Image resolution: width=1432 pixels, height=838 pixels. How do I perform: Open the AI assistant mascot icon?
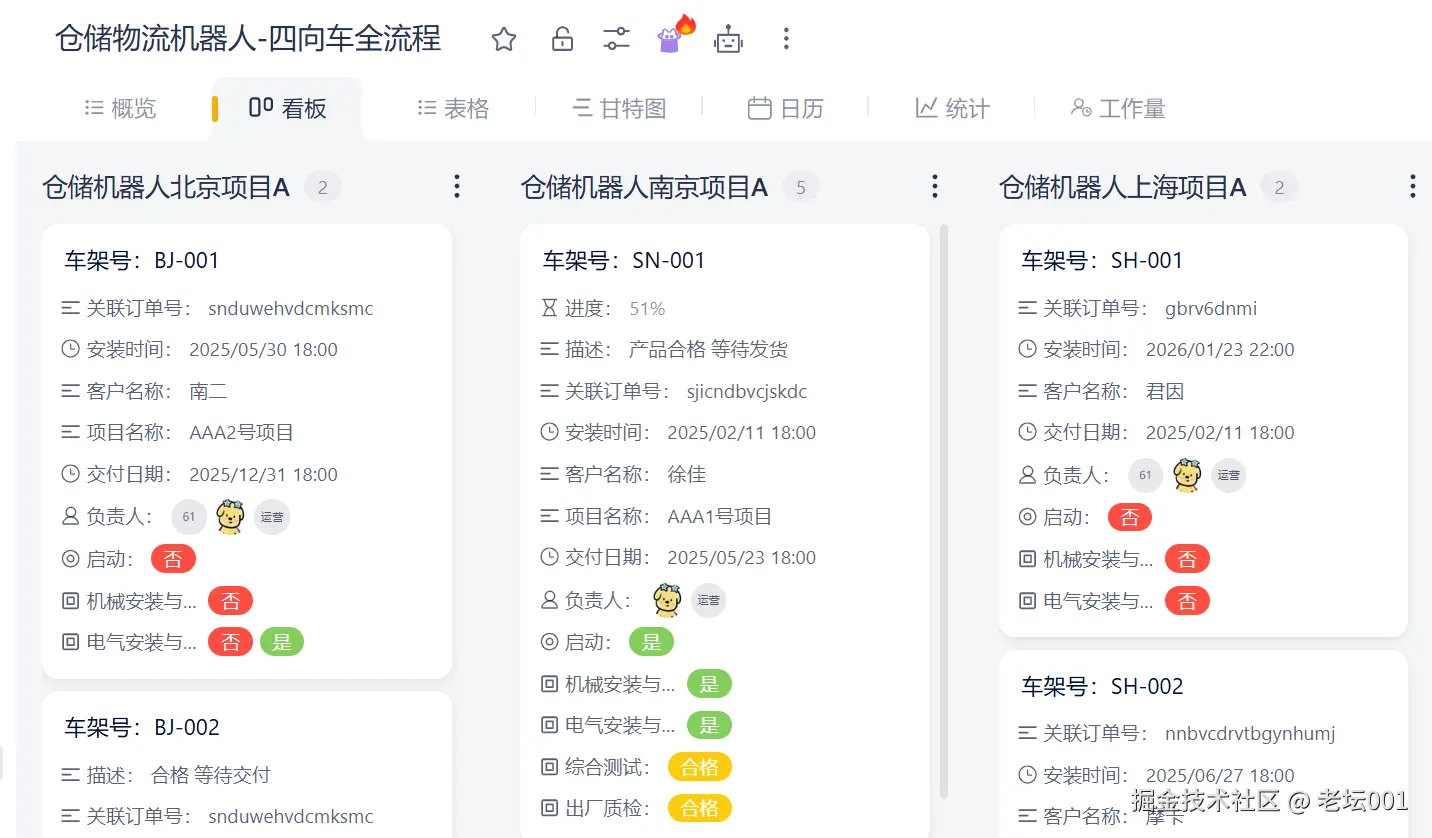668,38
